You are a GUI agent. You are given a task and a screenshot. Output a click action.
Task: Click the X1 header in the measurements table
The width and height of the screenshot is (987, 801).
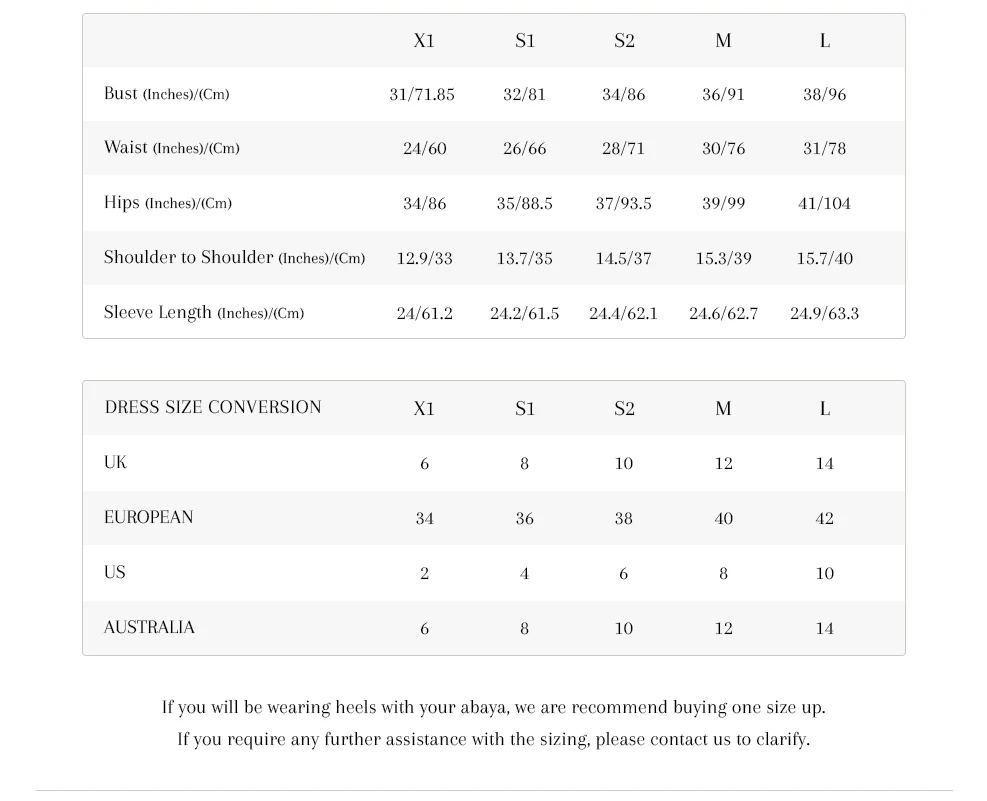[x=424, y=41]
